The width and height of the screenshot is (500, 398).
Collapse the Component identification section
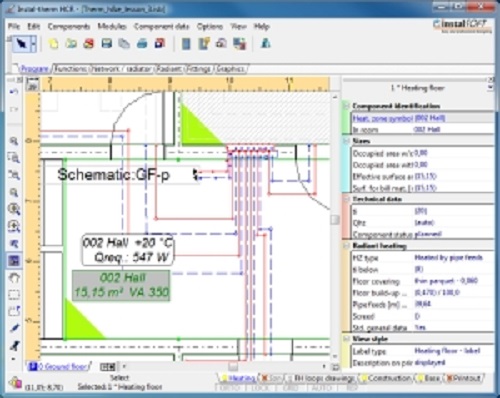347,106
